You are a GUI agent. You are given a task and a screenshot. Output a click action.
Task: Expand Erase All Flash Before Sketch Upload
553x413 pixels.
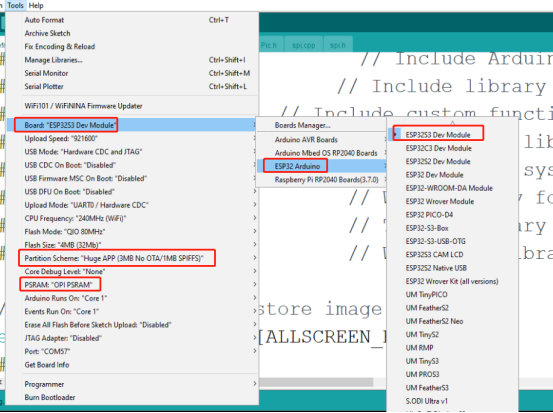coord(132,325)
